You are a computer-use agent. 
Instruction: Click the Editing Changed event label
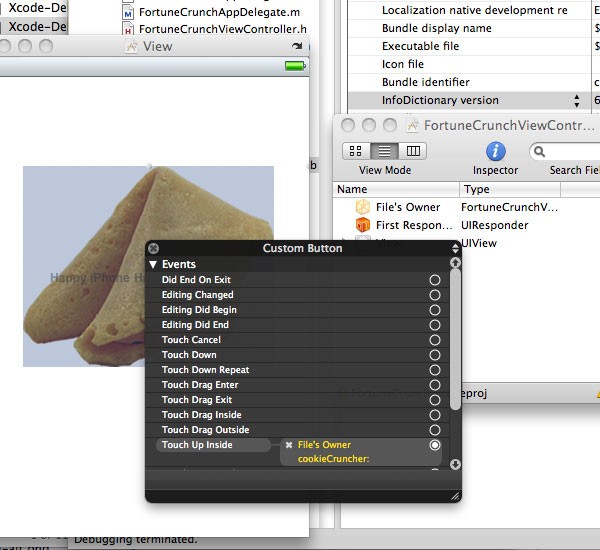(197, 295)
